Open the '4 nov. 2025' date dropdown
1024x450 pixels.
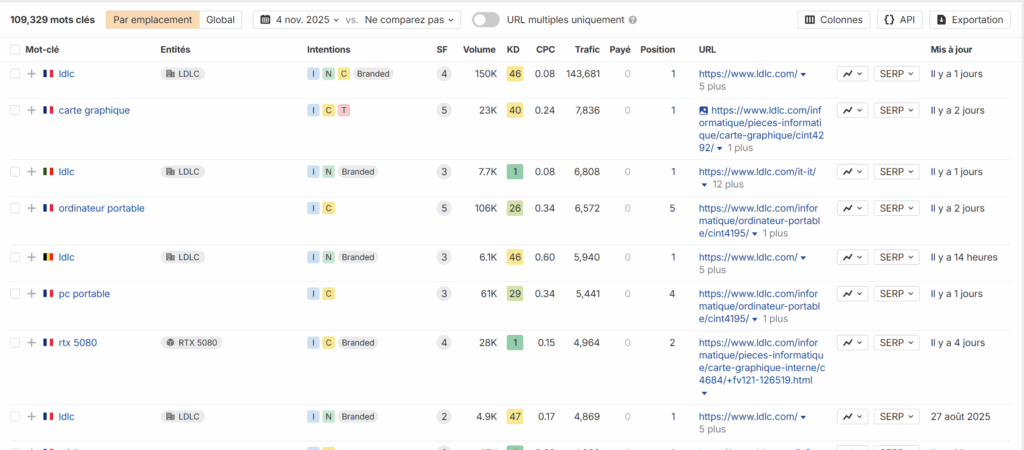coord(300,20)
